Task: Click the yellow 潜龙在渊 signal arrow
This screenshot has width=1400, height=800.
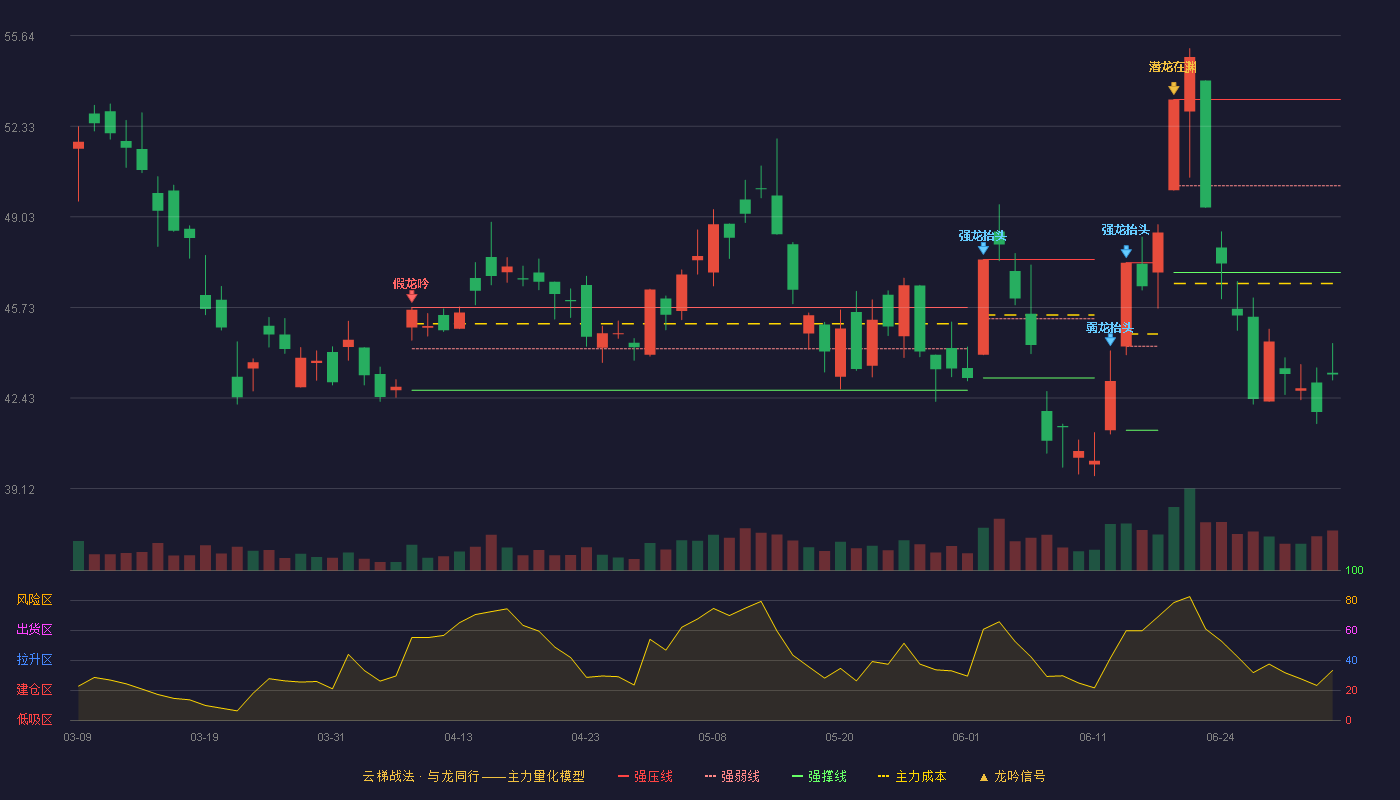Action: (1173, 89)
